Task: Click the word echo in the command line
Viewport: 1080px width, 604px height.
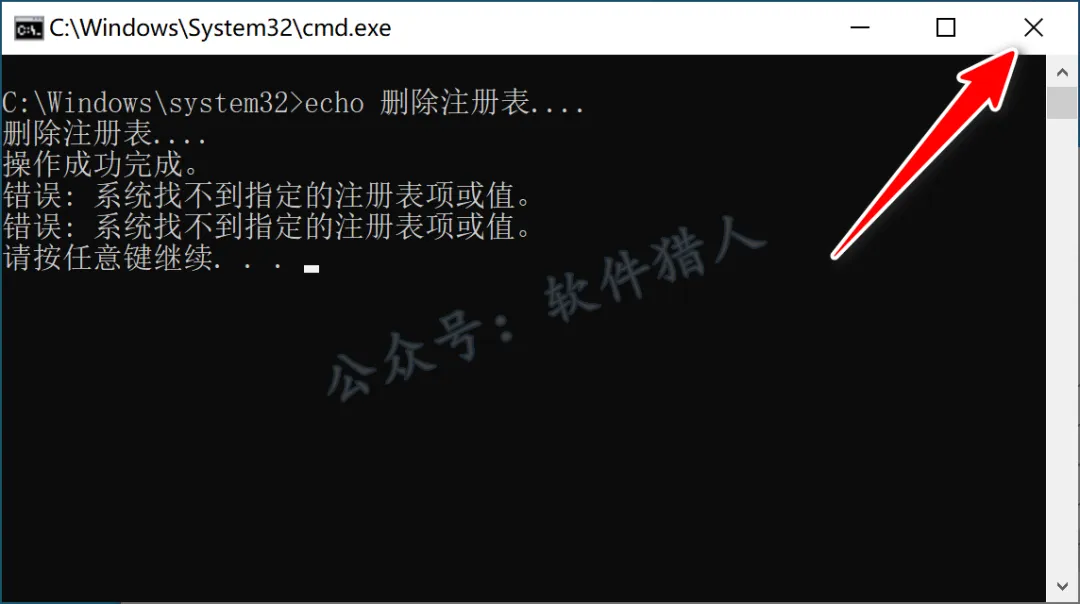Action: [x=334, y=103]
